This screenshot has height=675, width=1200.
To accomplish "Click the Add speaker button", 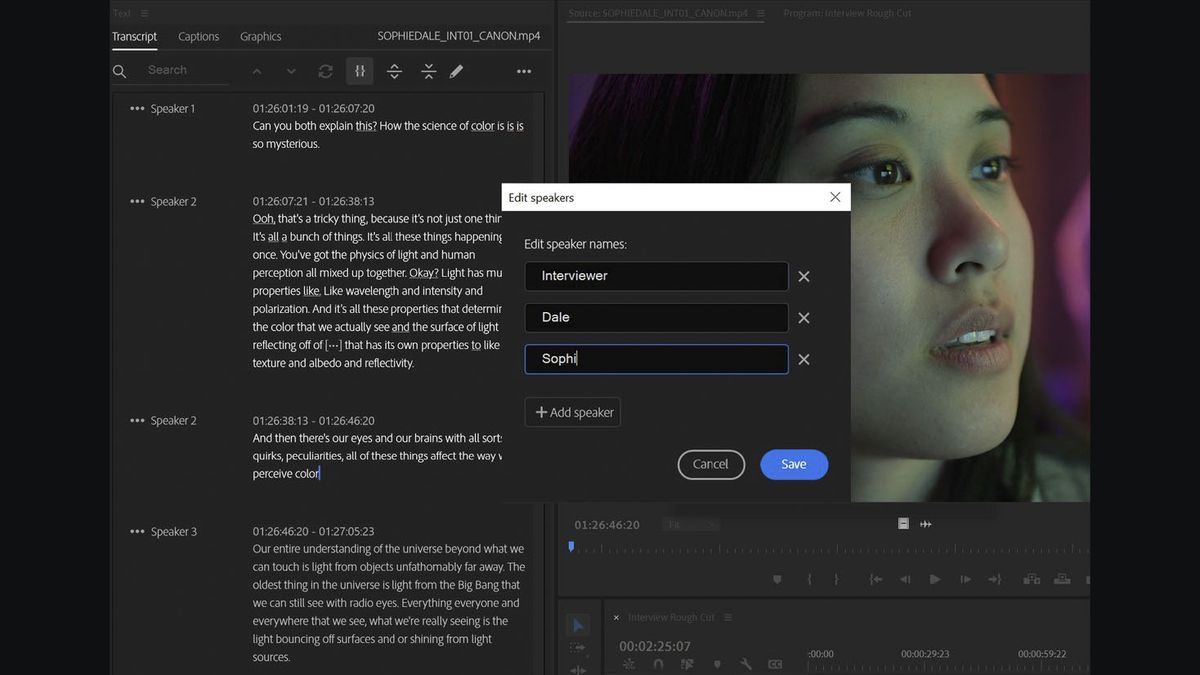I will point(573,412).
